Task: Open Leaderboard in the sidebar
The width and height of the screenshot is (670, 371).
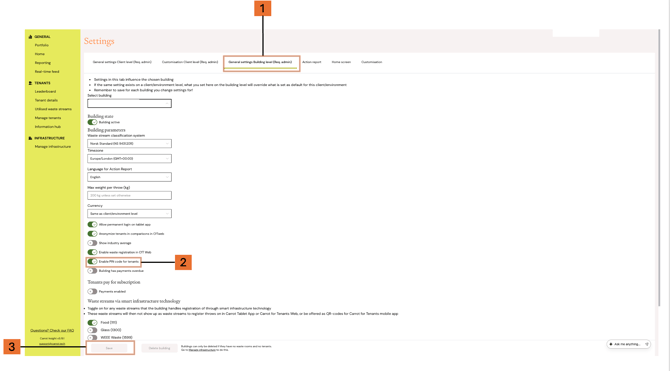Action: tap(45, 91)
